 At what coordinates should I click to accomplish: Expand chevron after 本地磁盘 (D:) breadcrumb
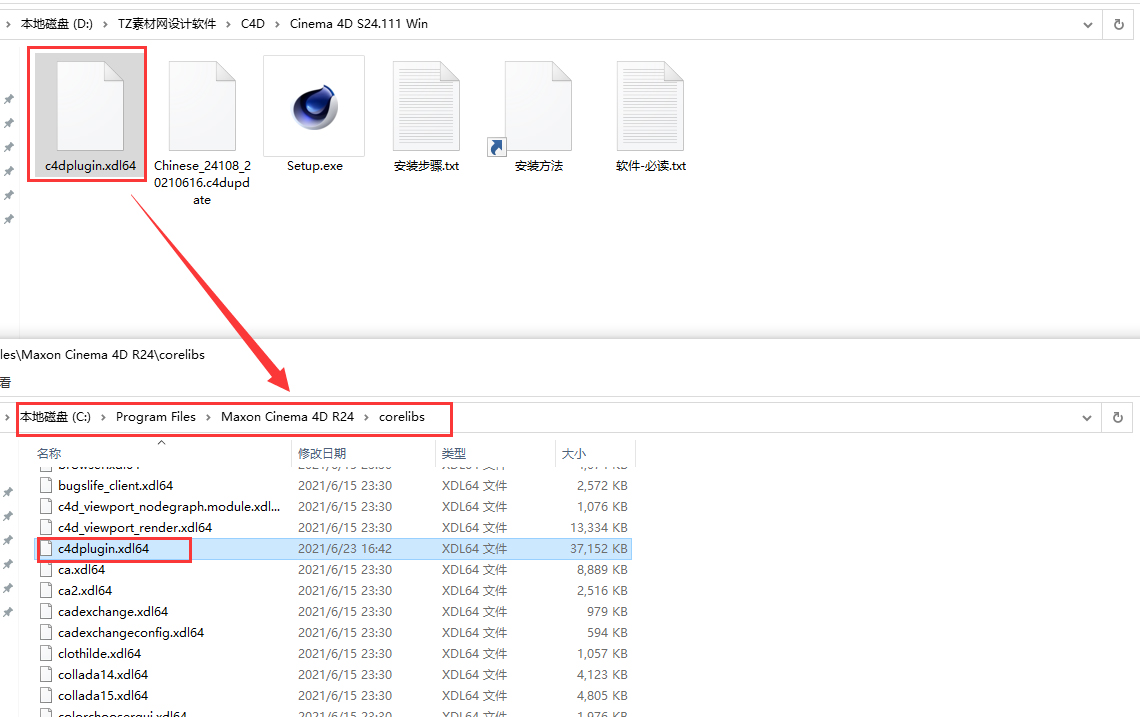[x=105, y=24]
